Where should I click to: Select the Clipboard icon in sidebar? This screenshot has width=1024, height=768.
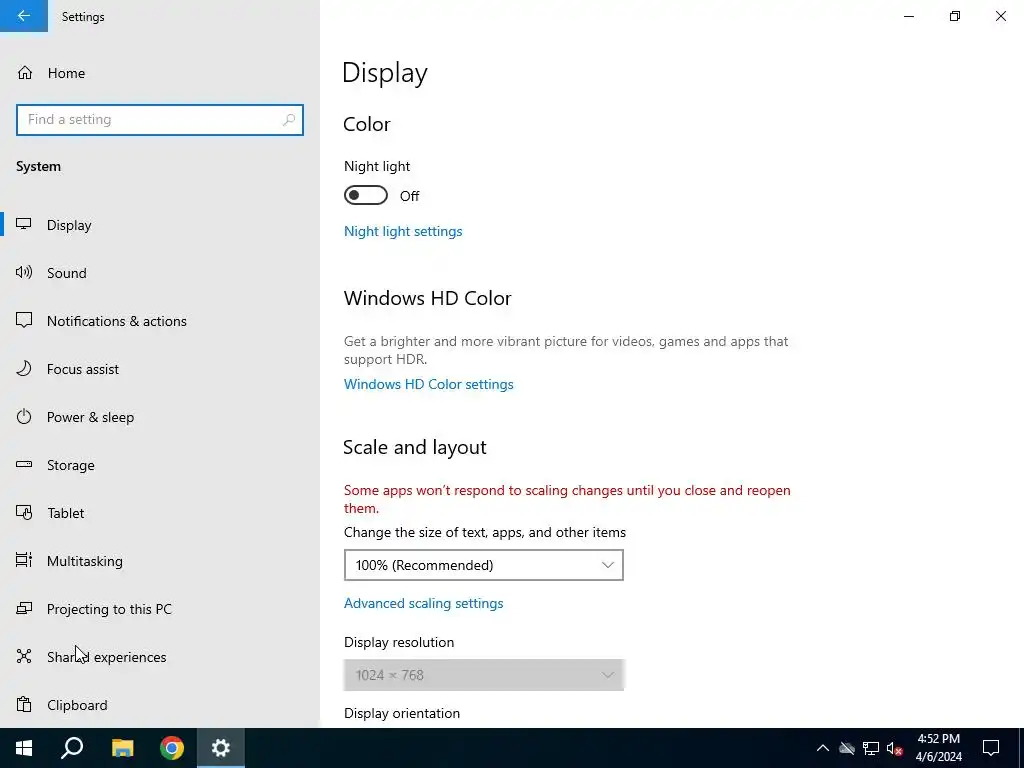tap(24, 705)
